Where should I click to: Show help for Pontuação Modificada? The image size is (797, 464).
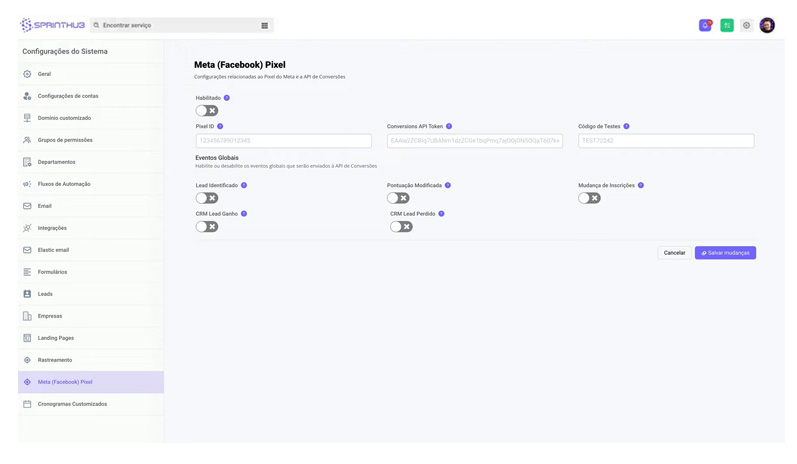coord(448,185)
